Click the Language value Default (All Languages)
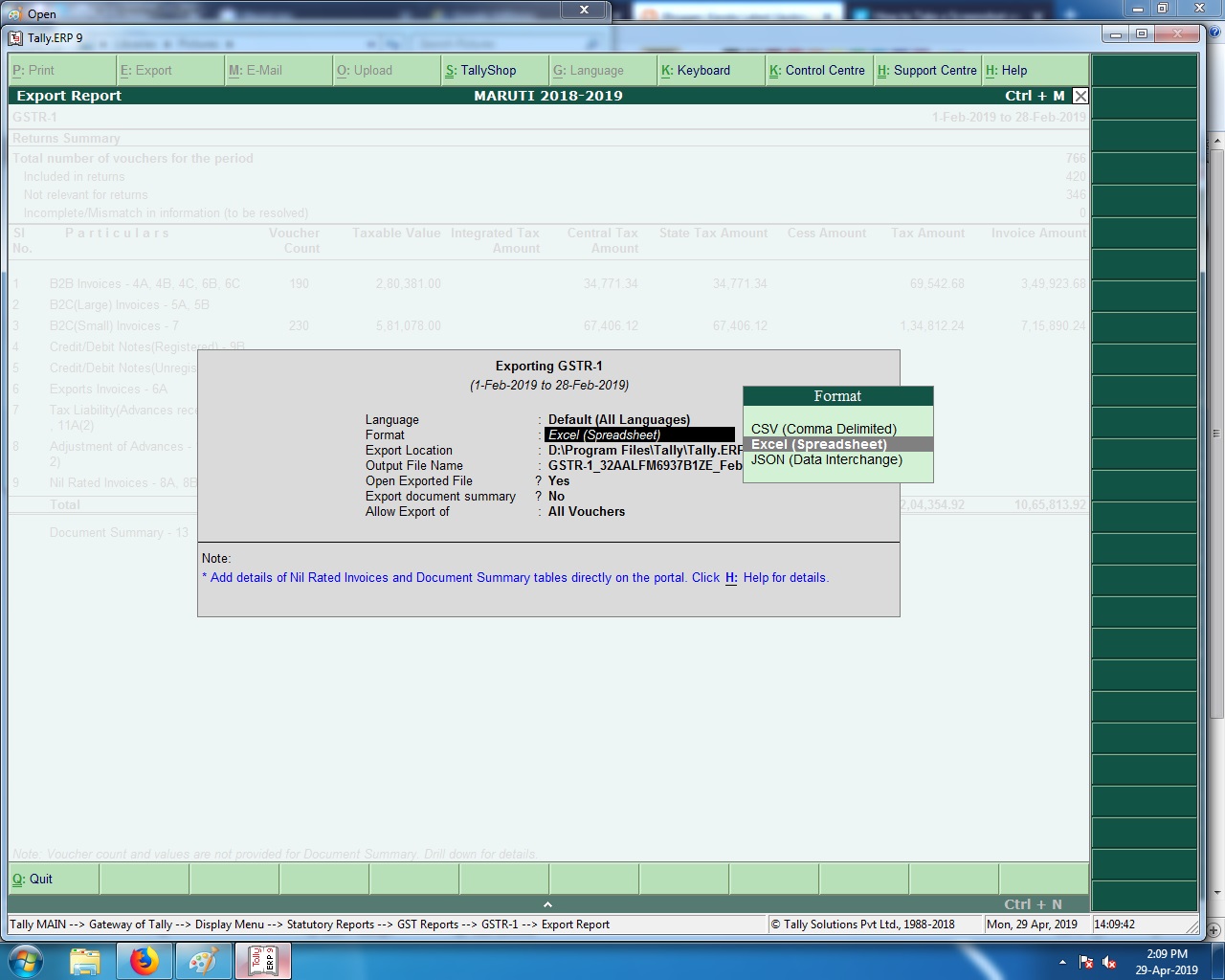This screenshot has width=1225, height=980. pos(619,419)
